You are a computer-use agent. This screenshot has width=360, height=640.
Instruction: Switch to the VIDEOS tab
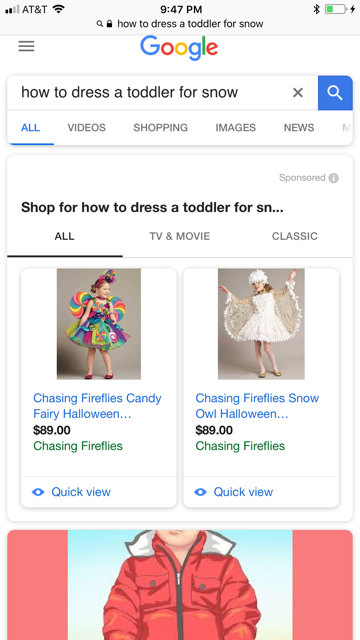pyautogui.click(x=87, y=128)
